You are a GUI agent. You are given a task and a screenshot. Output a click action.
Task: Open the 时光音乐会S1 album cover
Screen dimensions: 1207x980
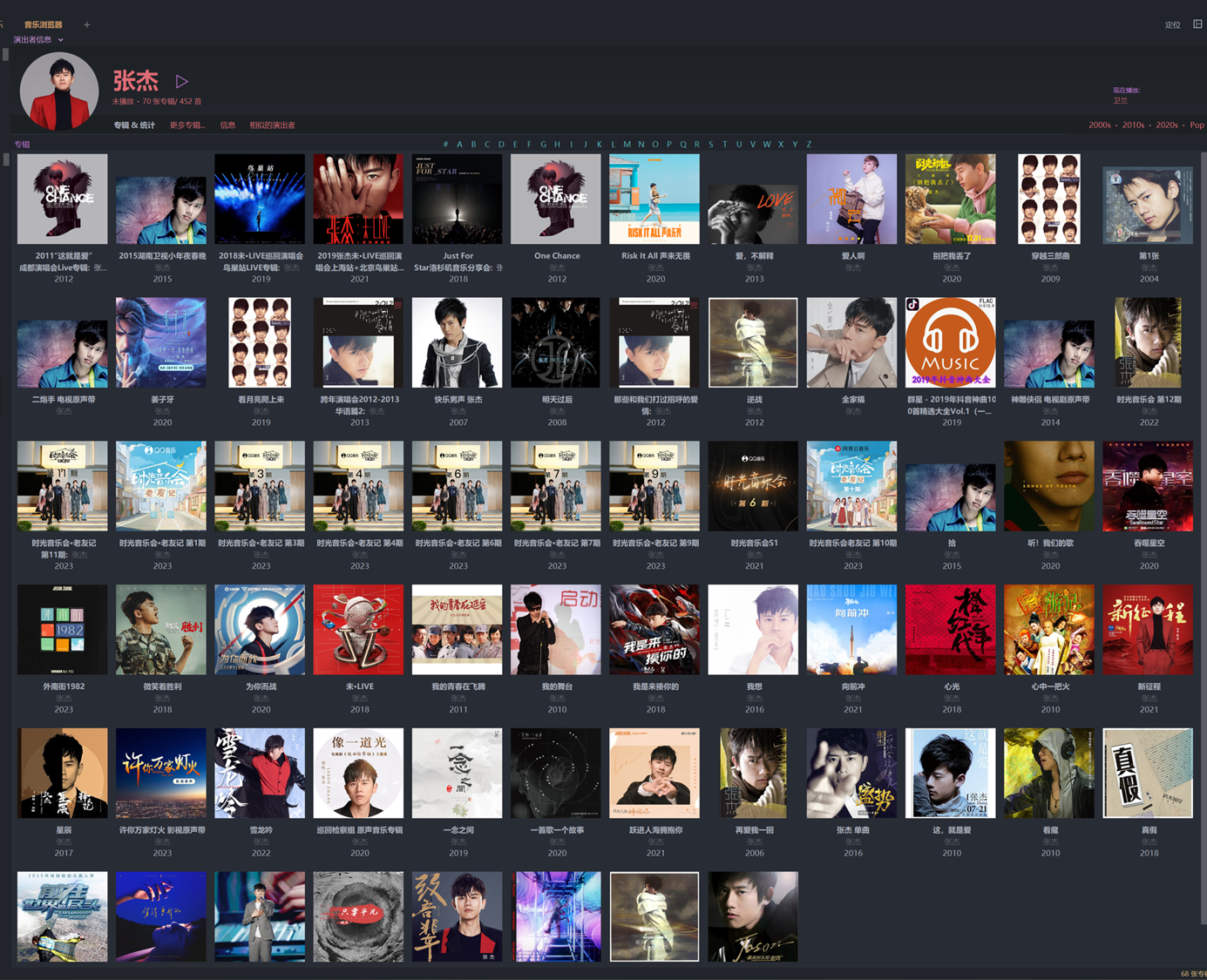(x=754, y=486)
